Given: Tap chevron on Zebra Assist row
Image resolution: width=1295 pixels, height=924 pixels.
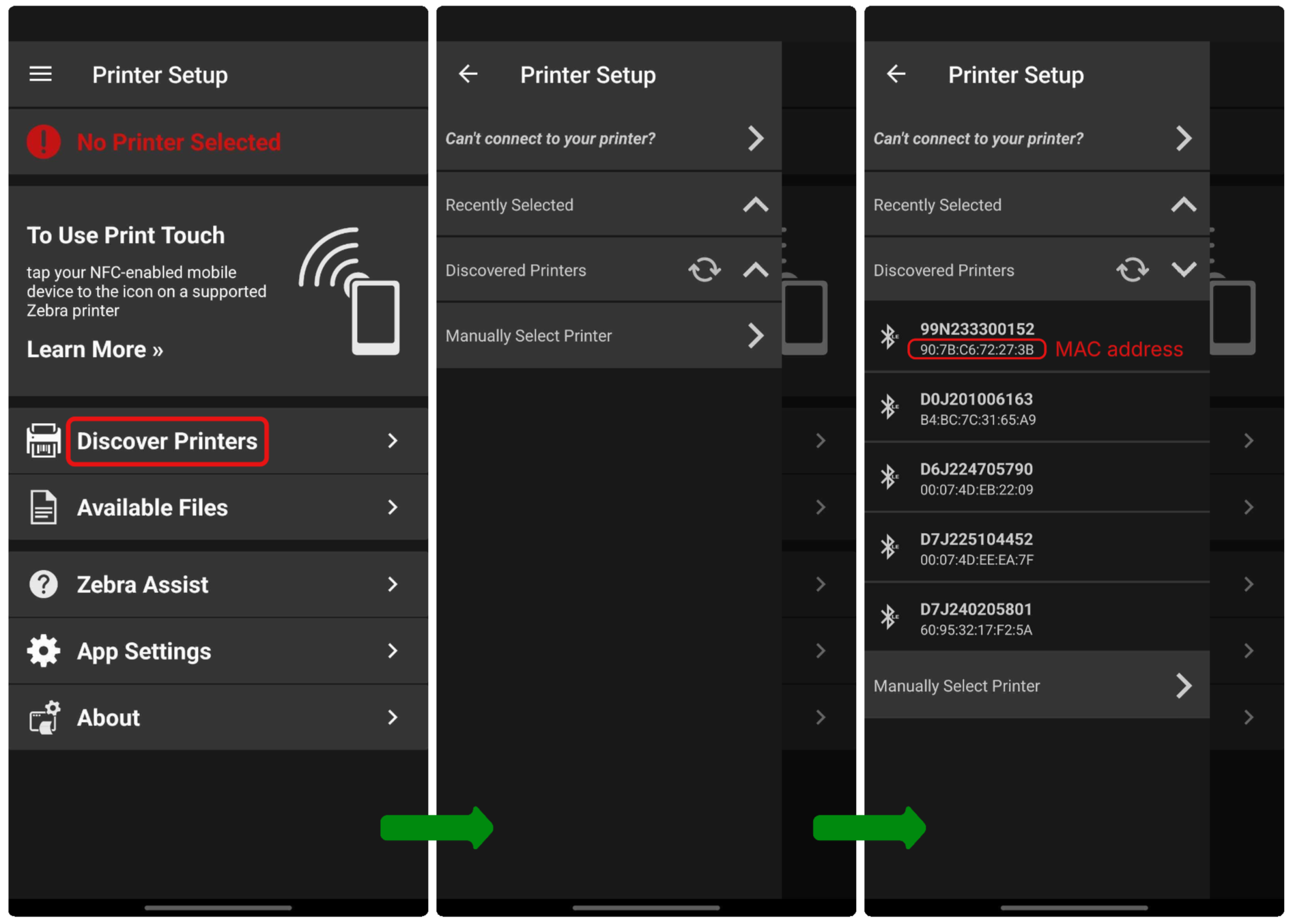Looking at the screenshot, I should point(393,584).
